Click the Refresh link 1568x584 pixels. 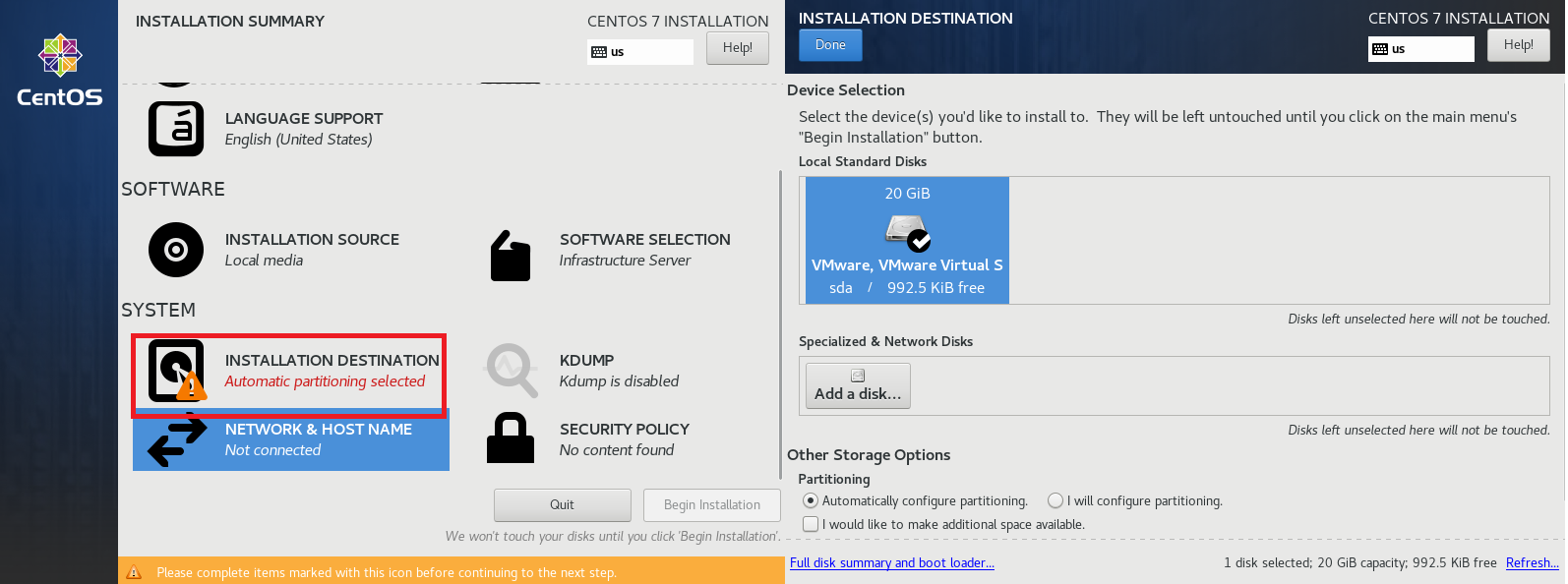click(x=1533, y=563)
